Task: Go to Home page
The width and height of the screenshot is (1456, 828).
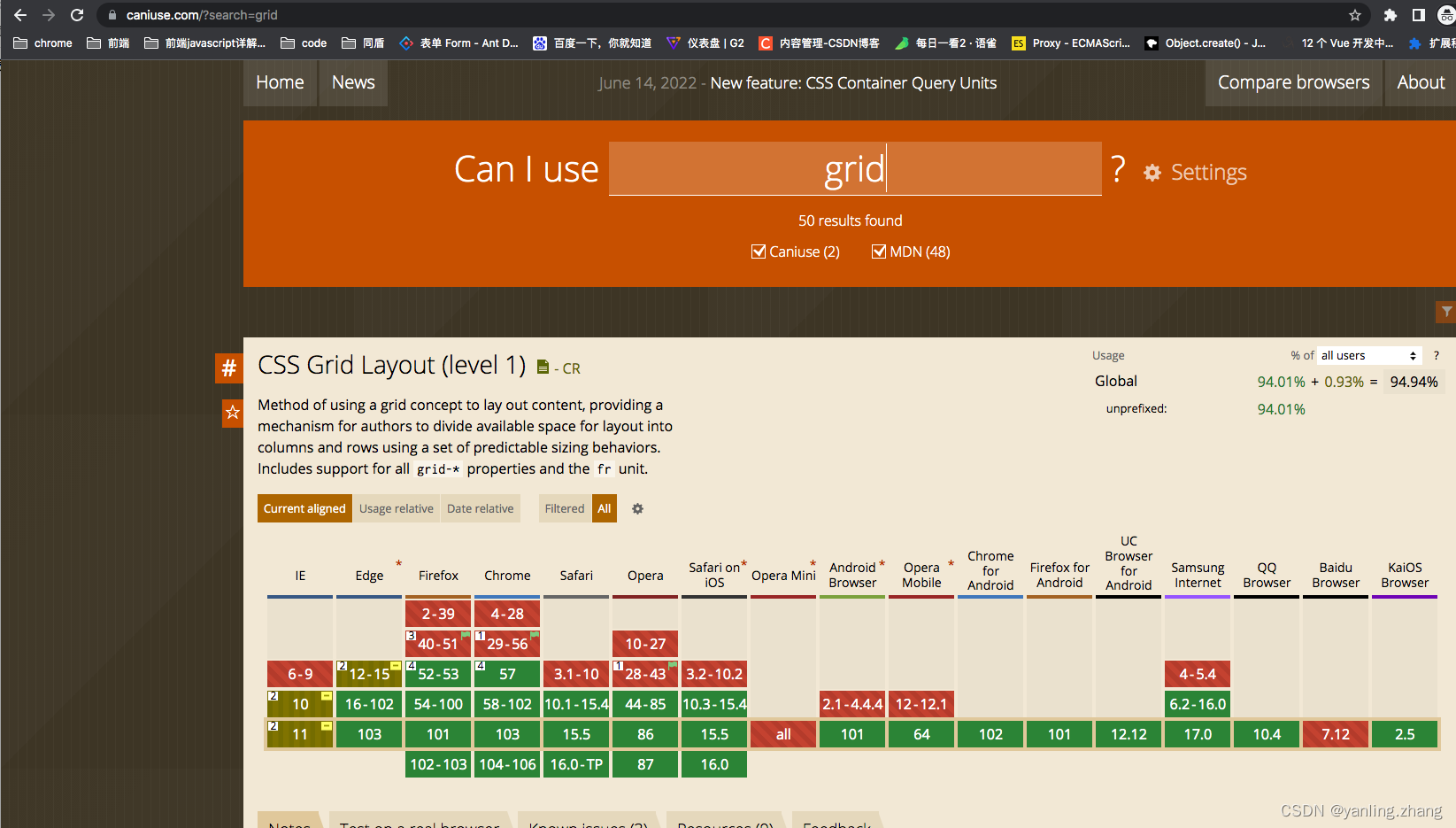Action: click(280, 82)
